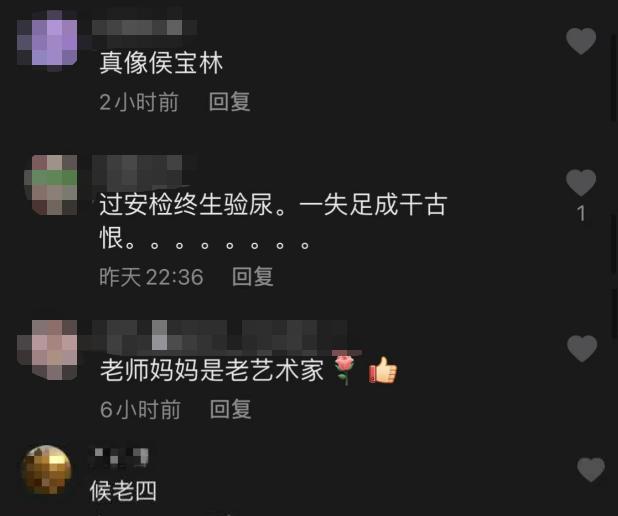The width and height of the screenshot is (618, 516).
Task: Open the golden round avatar of fourth commenter
Action: pos(46,470)
